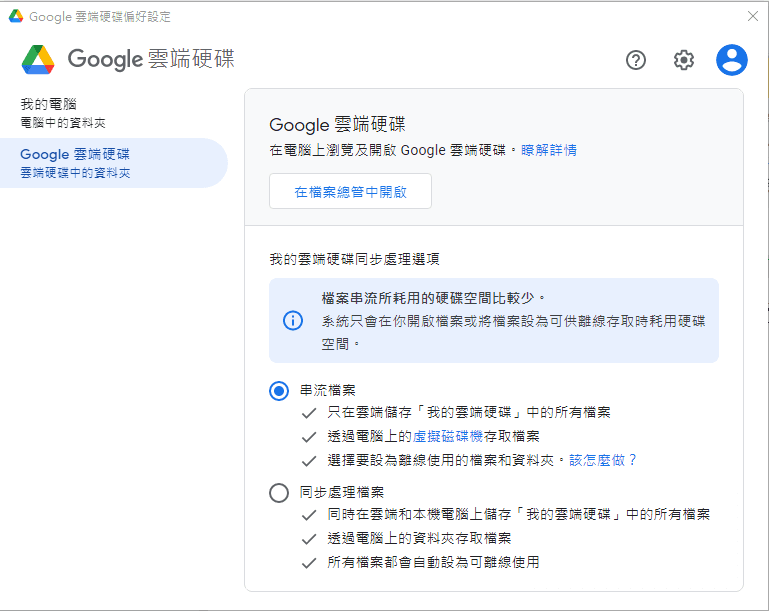Click the Google 雲端硬碟 section heading
The width and height of the screenshot is (769, 611).
point(337,125)
